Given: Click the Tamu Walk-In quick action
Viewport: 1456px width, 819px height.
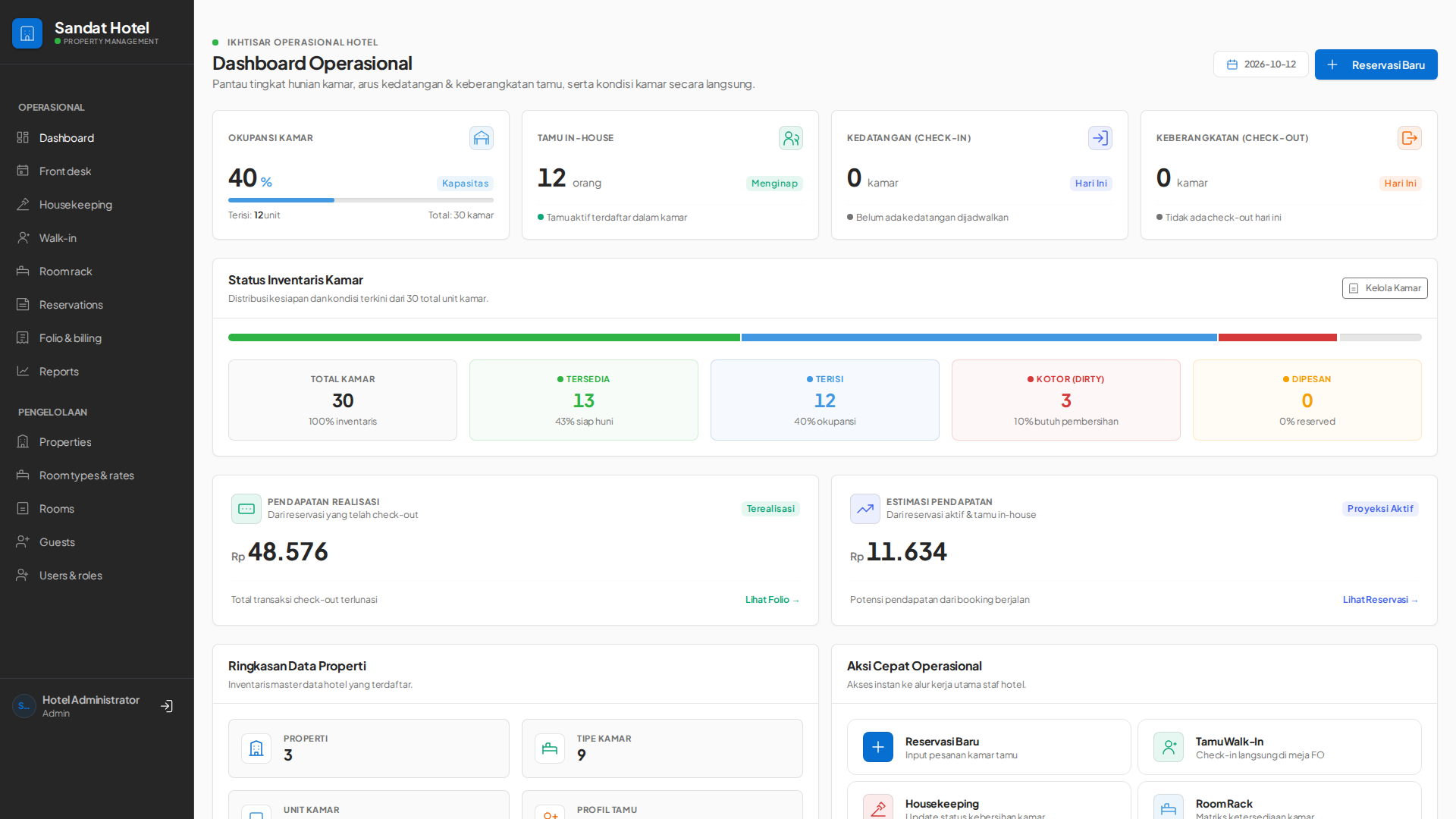Looking at the screenshot, I should pyautogui.click(x=1279, y=747).
